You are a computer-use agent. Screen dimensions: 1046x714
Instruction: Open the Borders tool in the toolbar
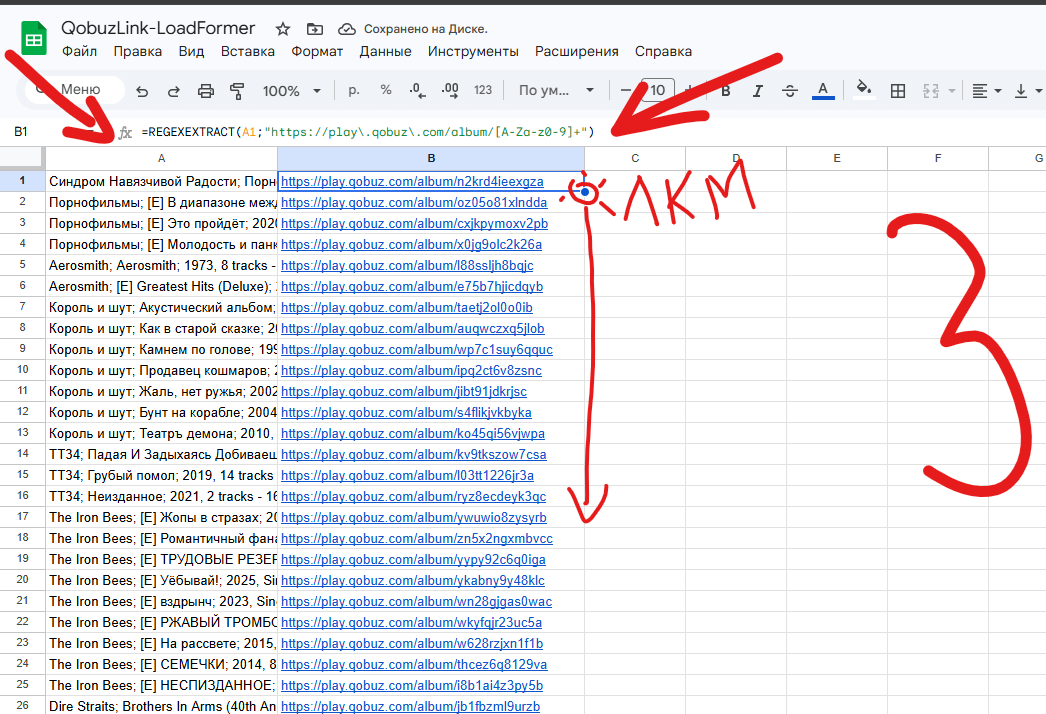point(898,91)
